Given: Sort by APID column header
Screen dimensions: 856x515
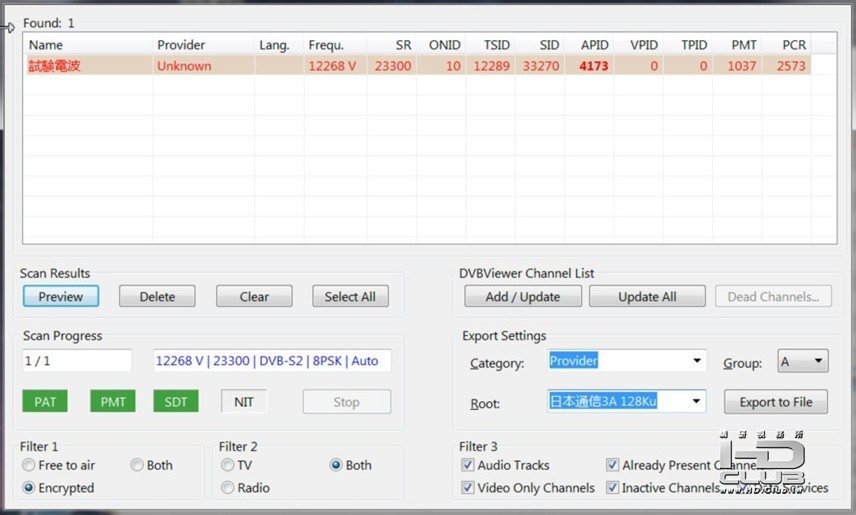Looking at the screenshot, I should click(589, 45).
